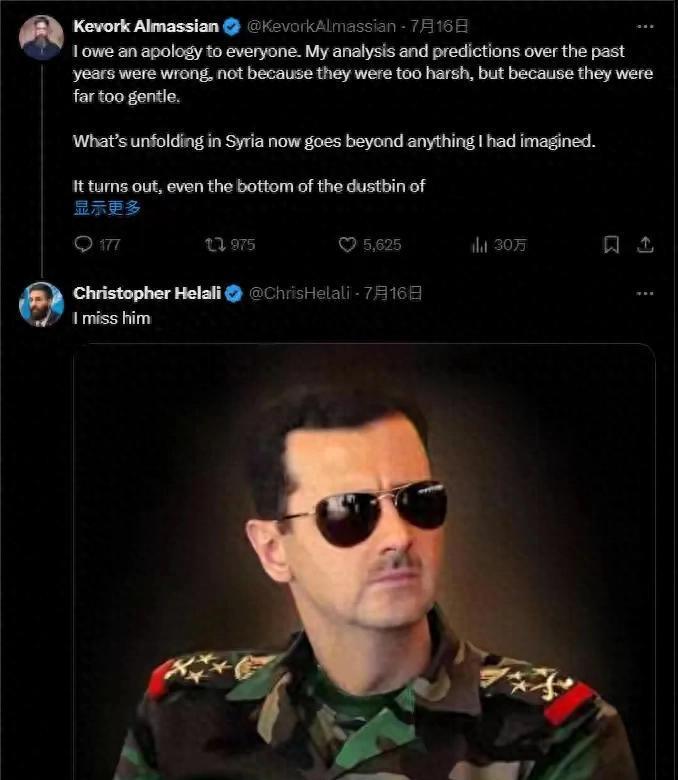Open the attached photo in Christopher's tweet

click(x=364, y=560)
